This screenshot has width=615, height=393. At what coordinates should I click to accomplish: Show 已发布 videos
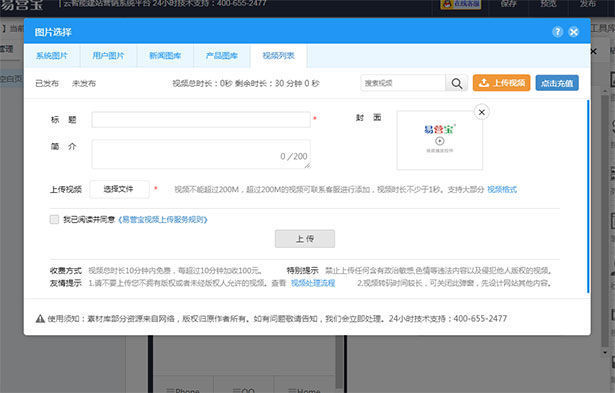47,83
